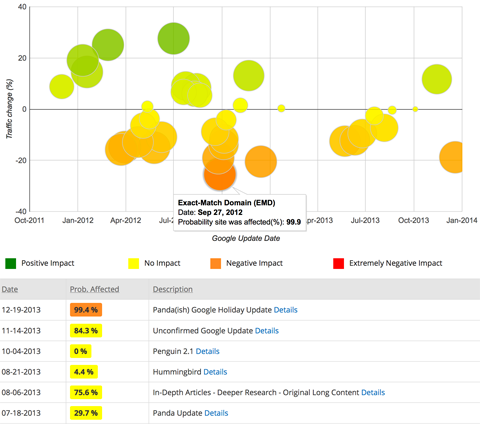This screenshot has height=424, width=480.
Task: Open Details link for In-Depth Articles row
Action: [x=373, y=393]
